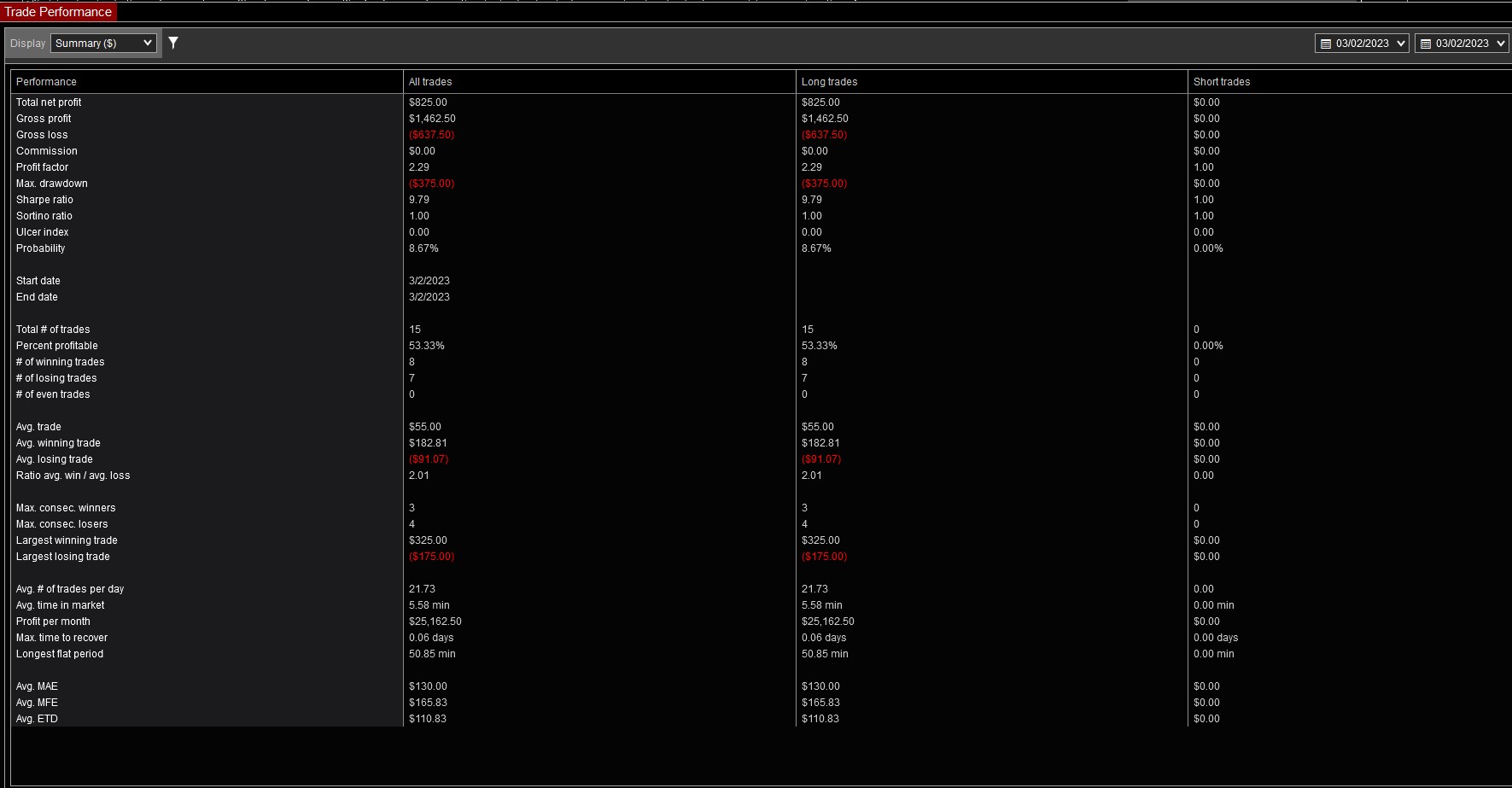This screenshot has height=788, width=1512.
Task: Click the Max. time to recover label
Action: point(62,638)
